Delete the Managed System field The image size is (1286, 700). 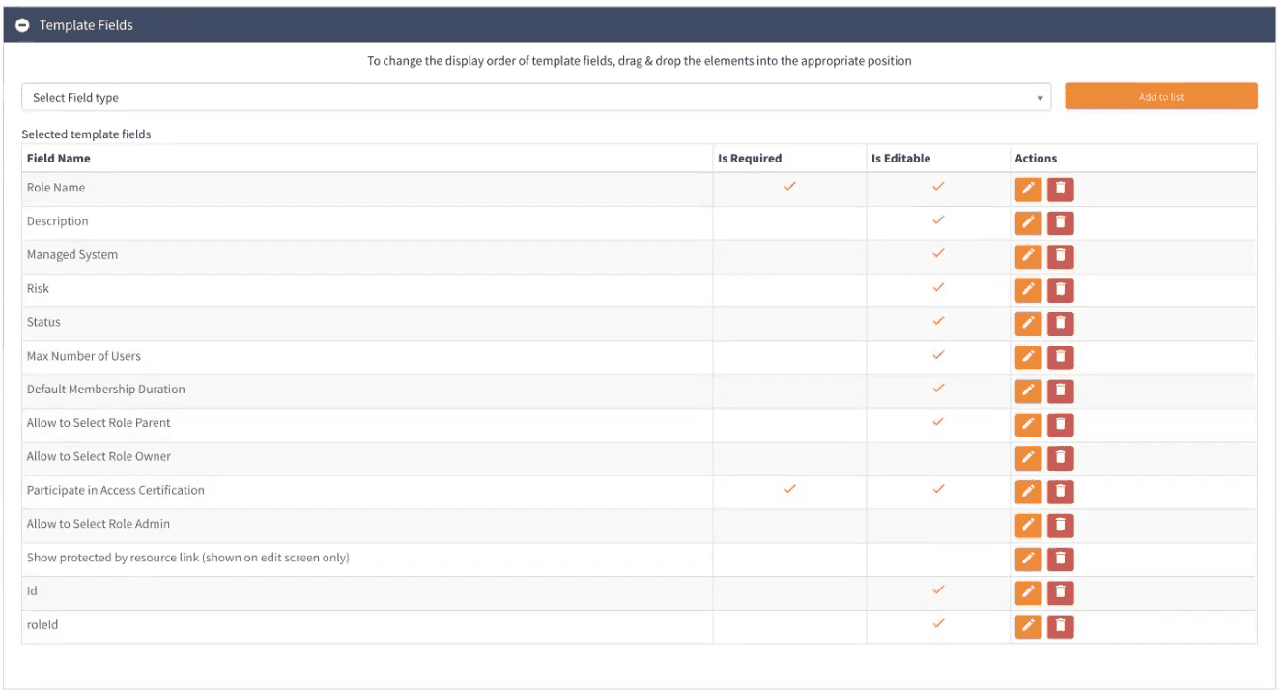pos(1060,257)
